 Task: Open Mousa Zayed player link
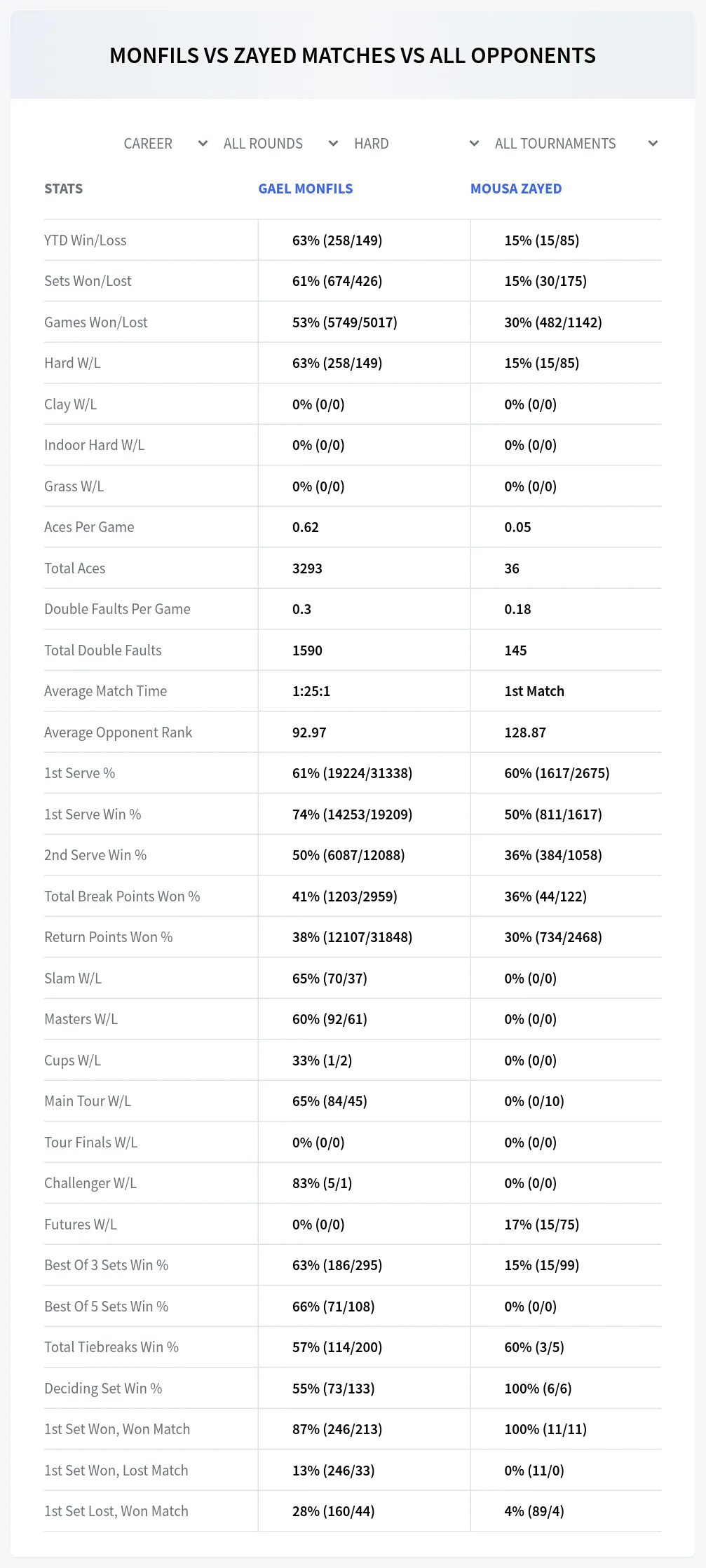tap(516, 189)
